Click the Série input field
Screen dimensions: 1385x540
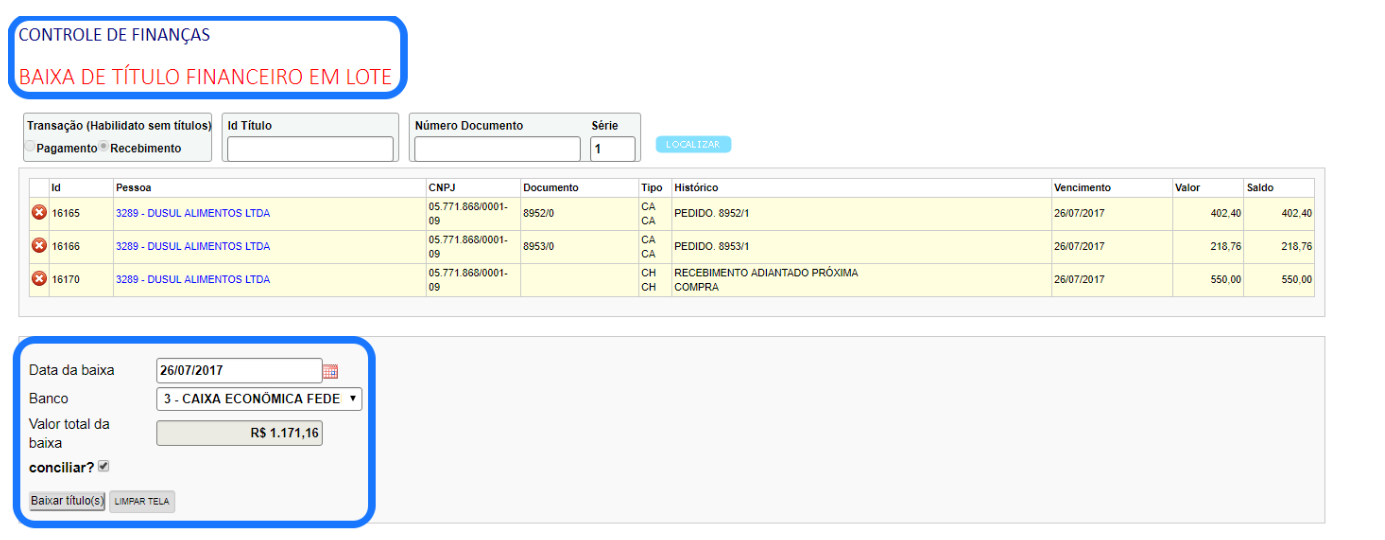[612, 149]
